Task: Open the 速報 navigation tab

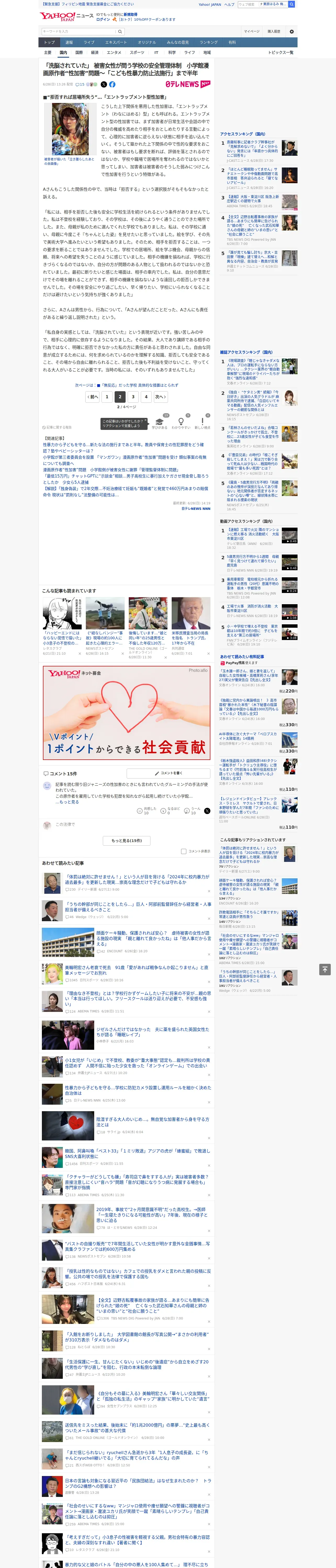Action: click(x=69, y=43)
